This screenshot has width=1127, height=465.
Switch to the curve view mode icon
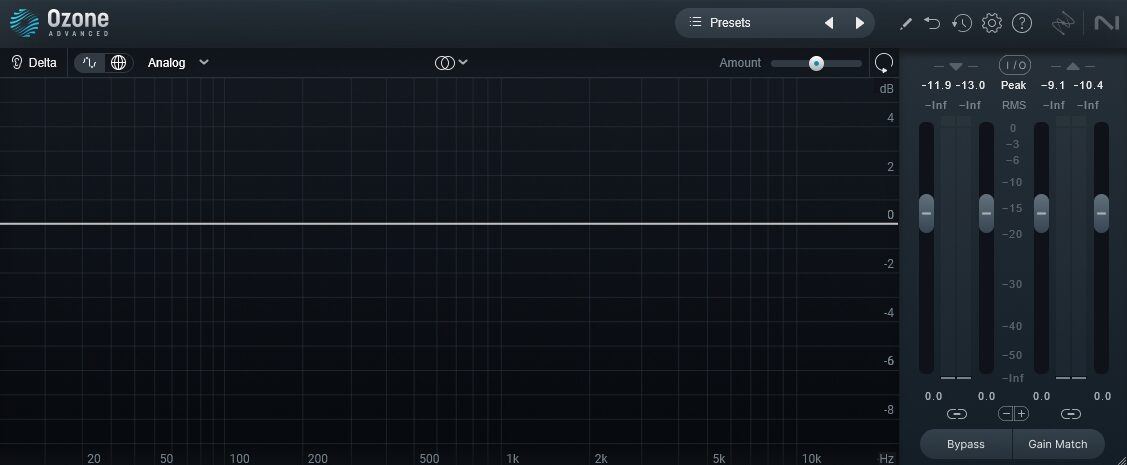coord(90,63)
